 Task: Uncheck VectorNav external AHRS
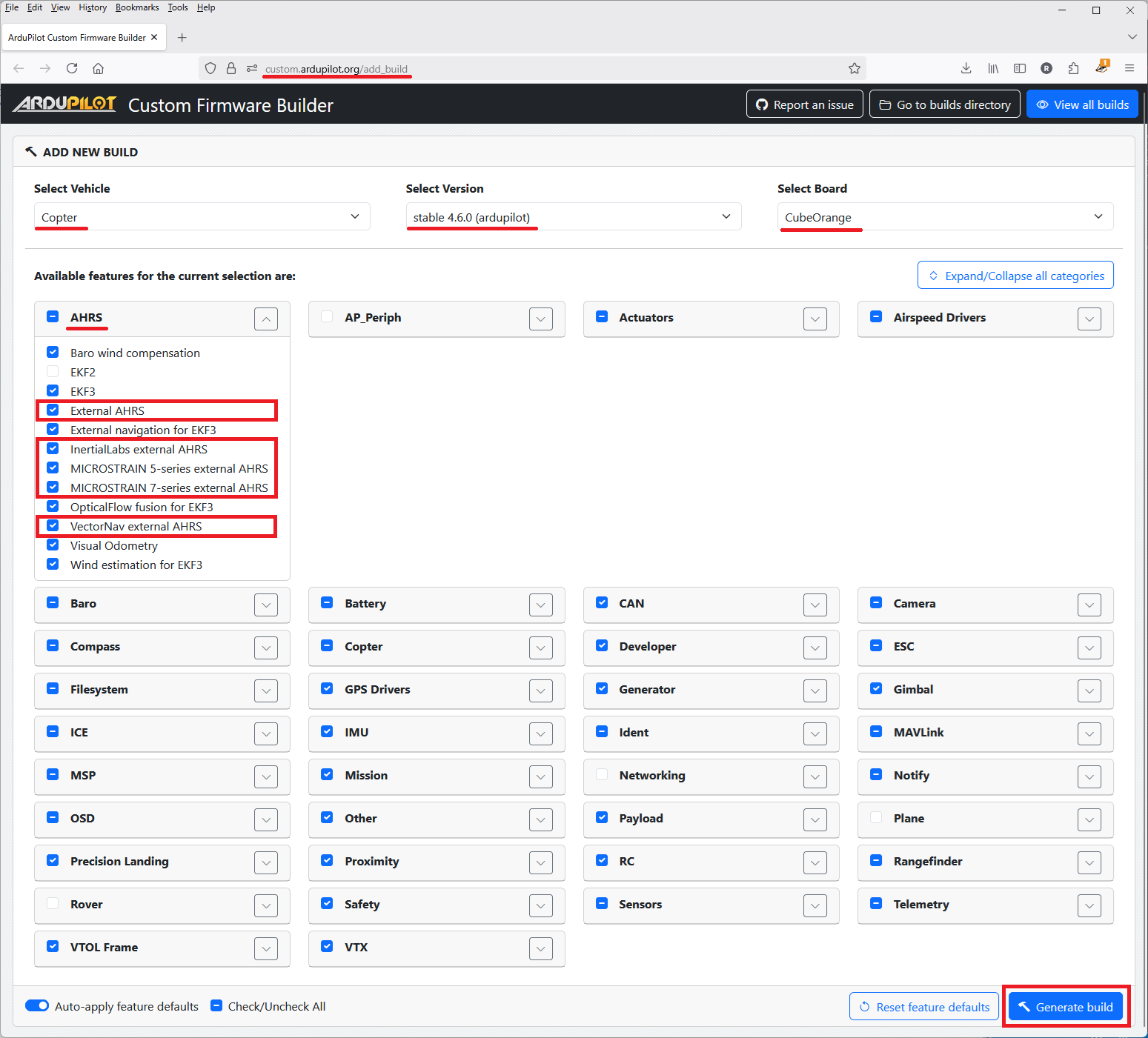click(x=53, y=525)
